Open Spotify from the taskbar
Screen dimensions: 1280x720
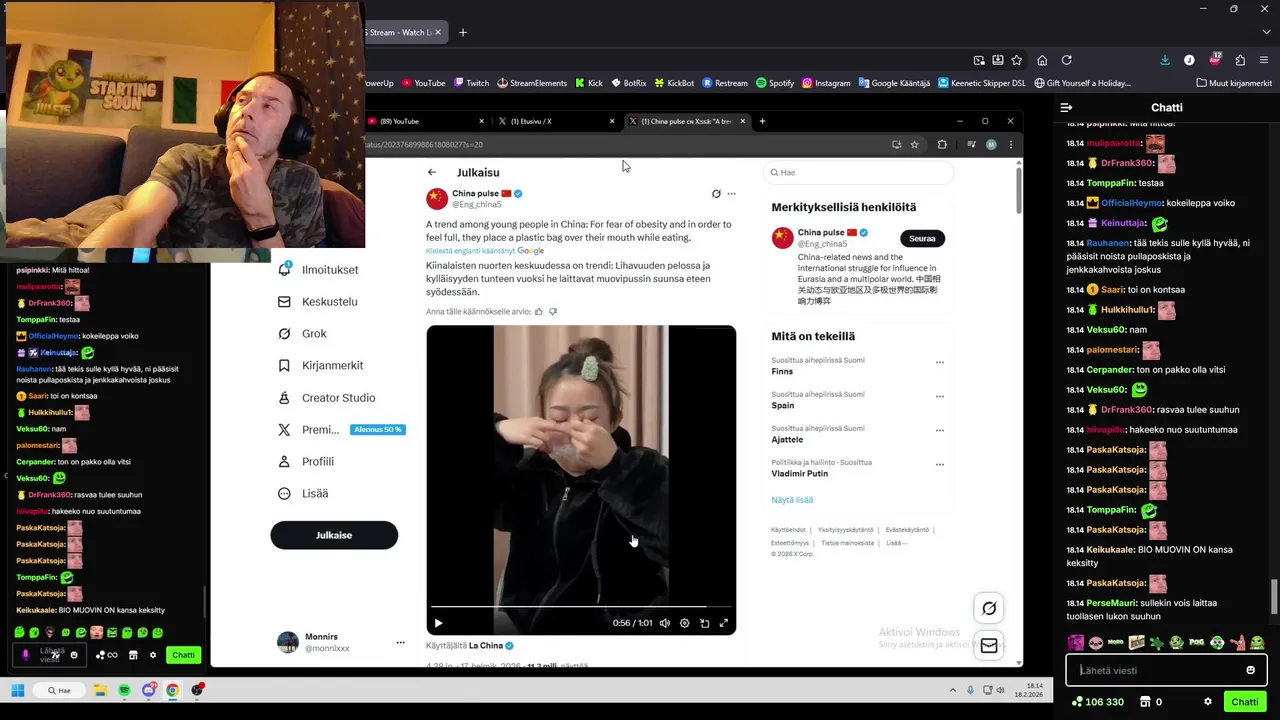[124, 690]
